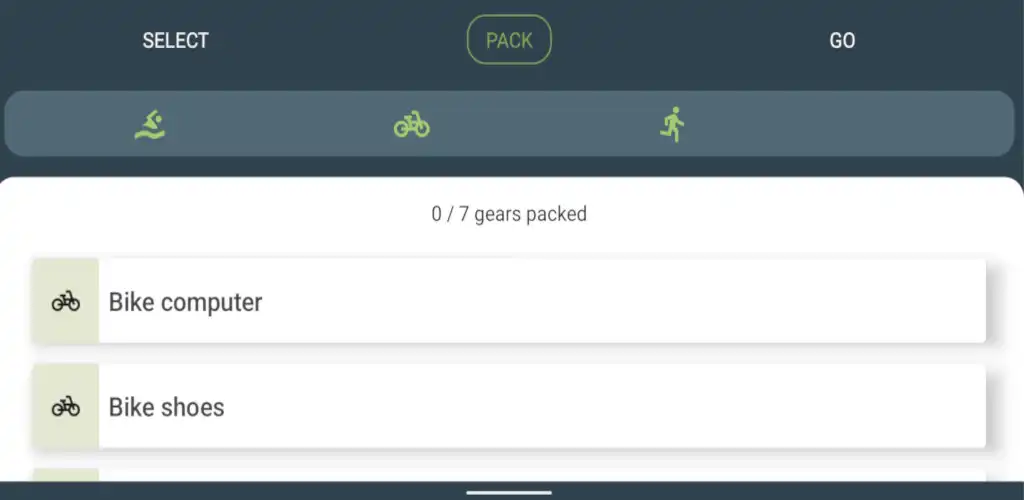Screen dimensions: 1024x500
Task: Toggle the swimming gear filter icon
Action: tap(150, 124)
